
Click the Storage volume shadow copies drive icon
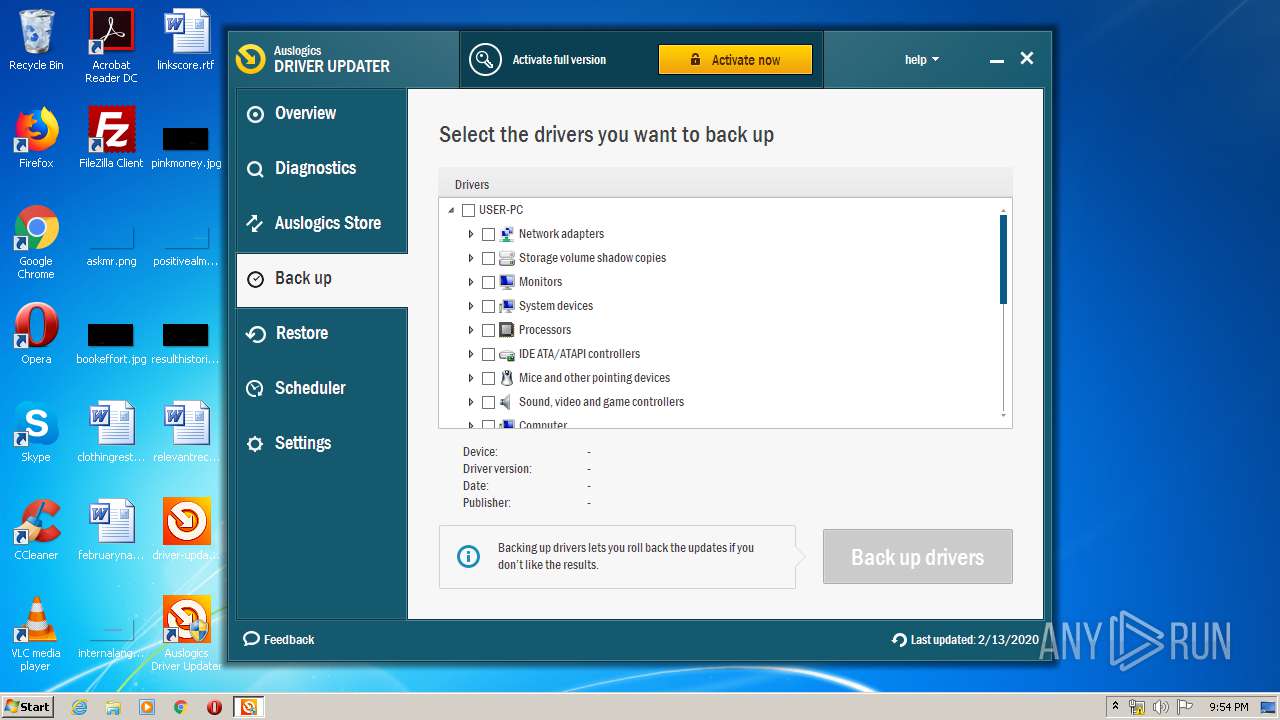[507, 258]
